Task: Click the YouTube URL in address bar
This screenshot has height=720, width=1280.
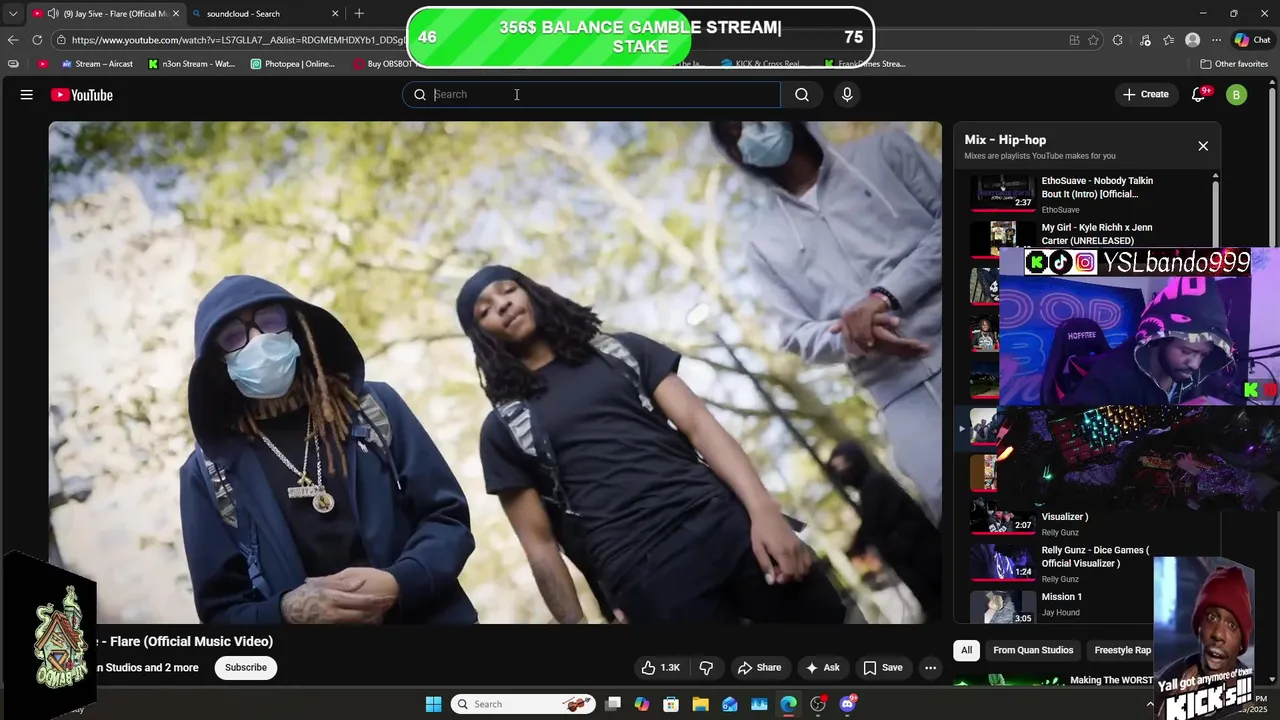Action: tap(240, 40)
